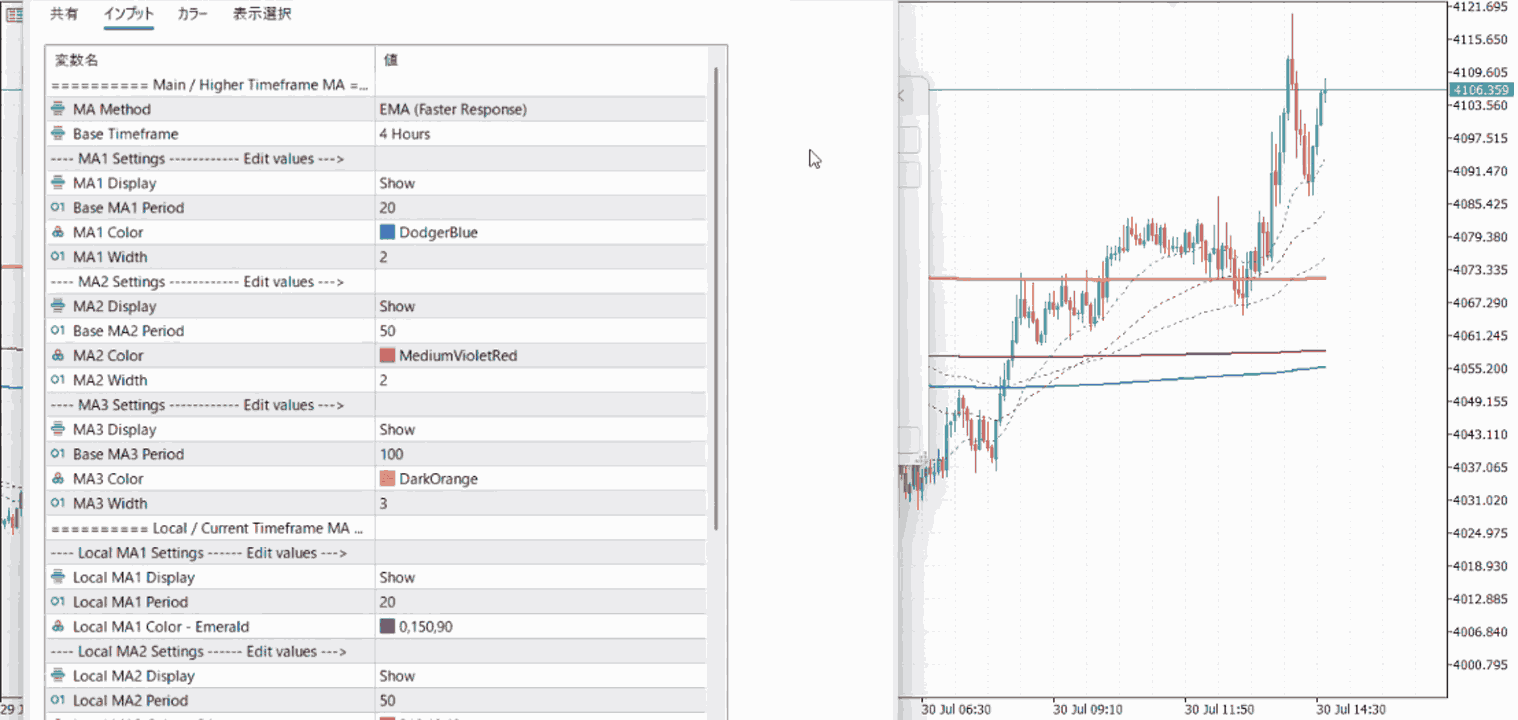The width and height of the screenshot is (1518, 720).
Task: Click the Base MA1 Period integer icon
Action: 59,208
